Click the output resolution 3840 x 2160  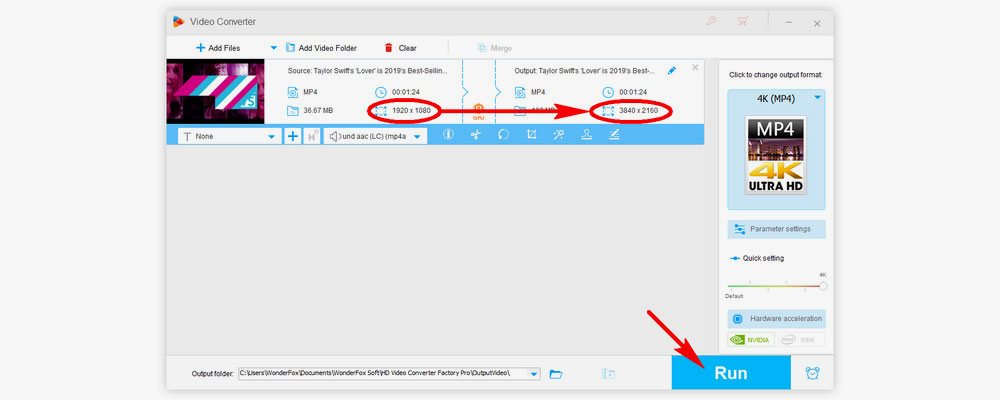pos(638,110)
